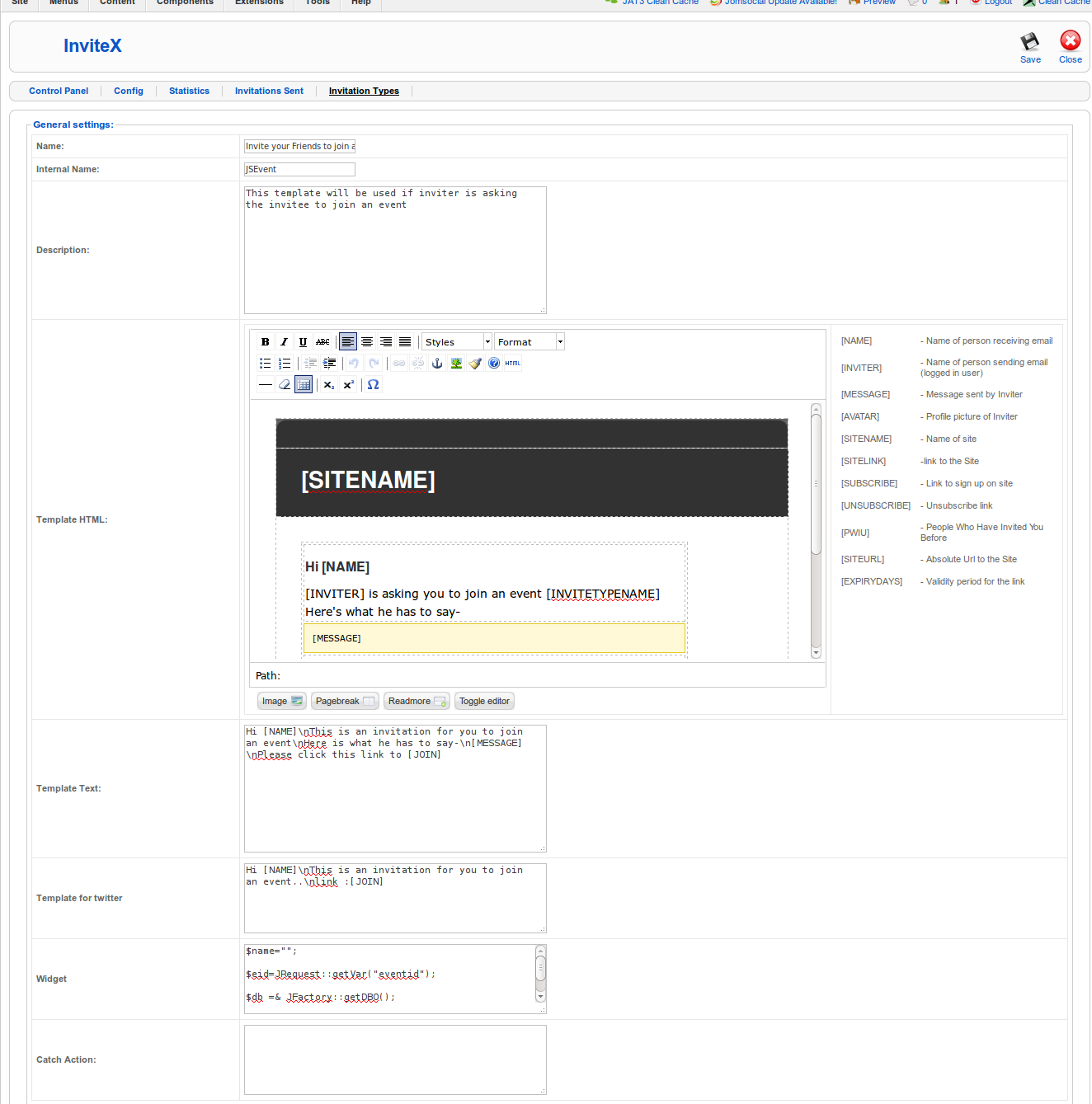Enable full justify alignment
Screen dimensions: 1092x1104
point(405,341)
